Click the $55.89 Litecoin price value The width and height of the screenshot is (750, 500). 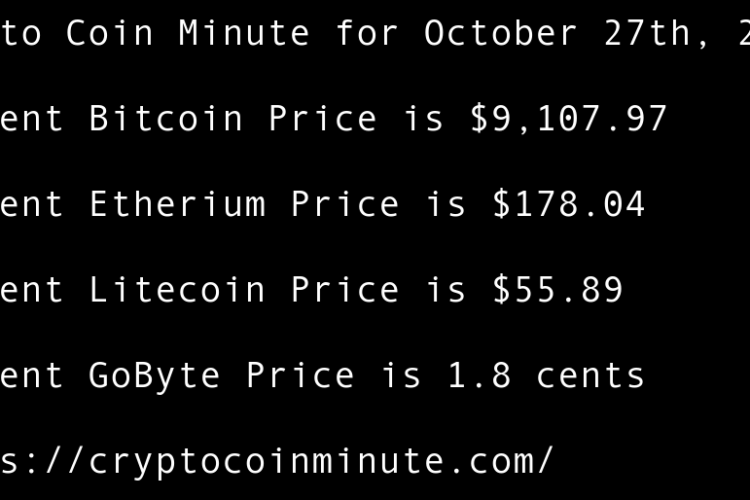point(557,290)
